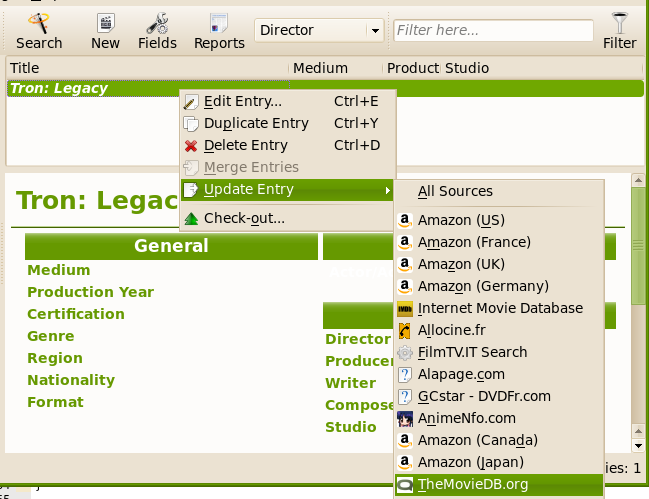Click the copy icon beside Duplicate Entry
The height and width of the screenshot is (499, 649).
click(191, 123)
